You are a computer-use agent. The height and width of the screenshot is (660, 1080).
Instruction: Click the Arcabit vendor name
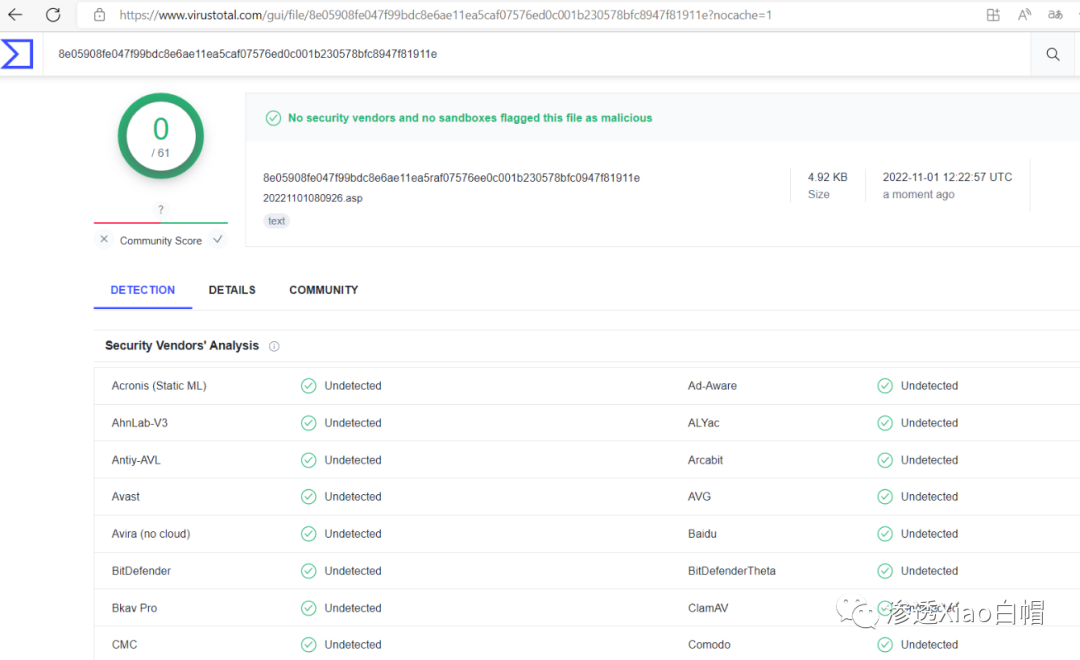click(705, 460)
